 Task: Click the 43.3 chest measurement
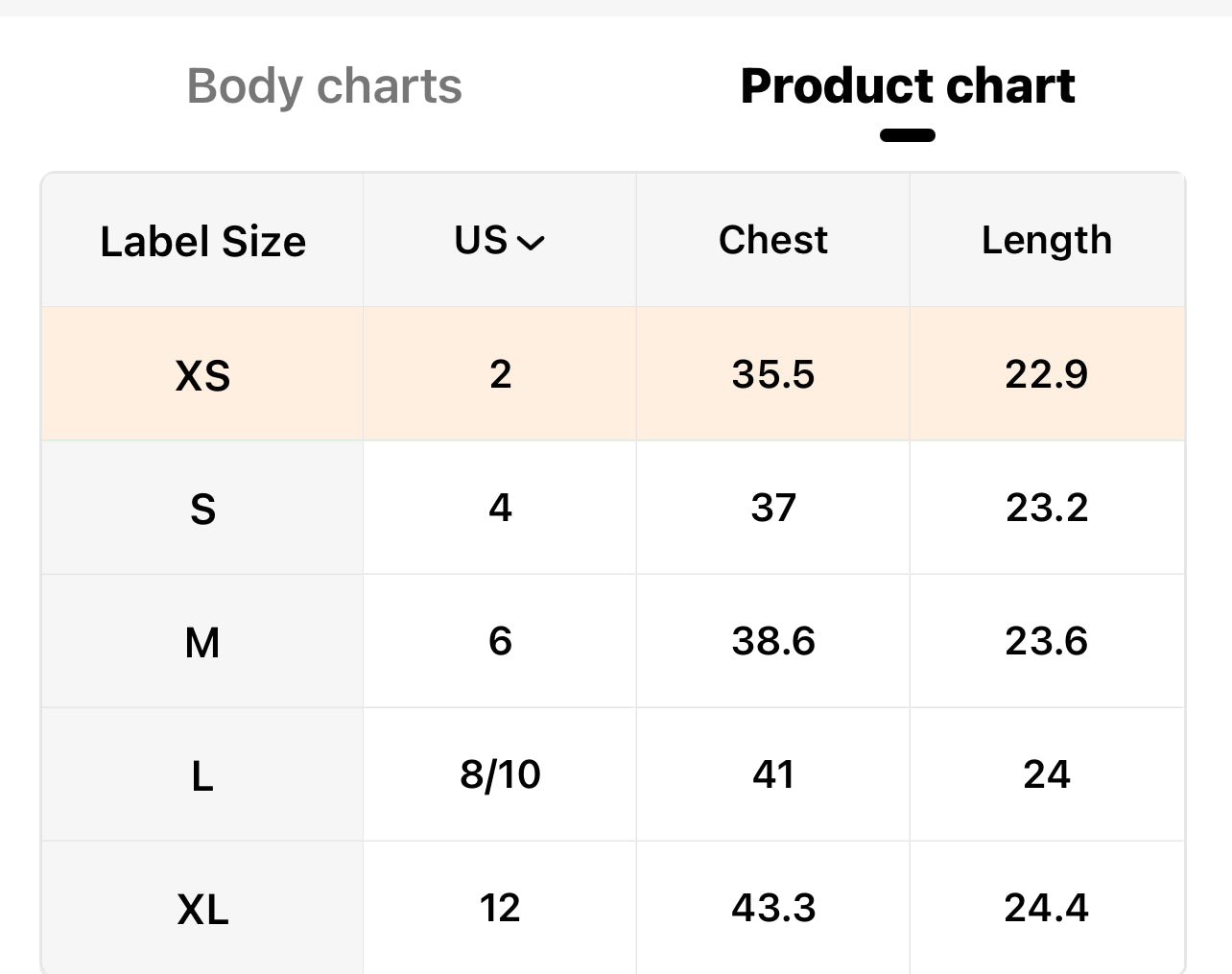tap(772, 908)
